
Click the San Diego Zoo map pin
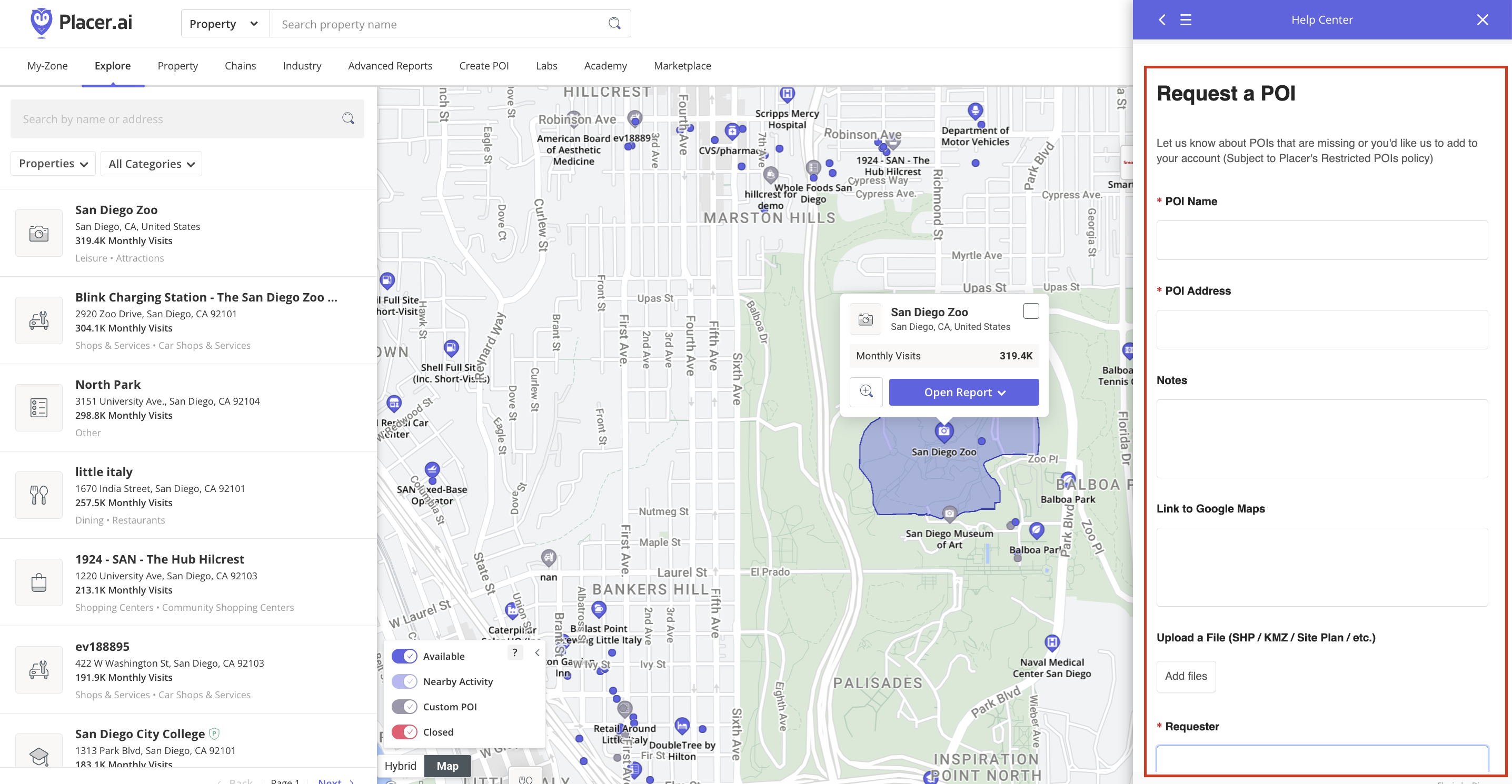tap(944, 432)
